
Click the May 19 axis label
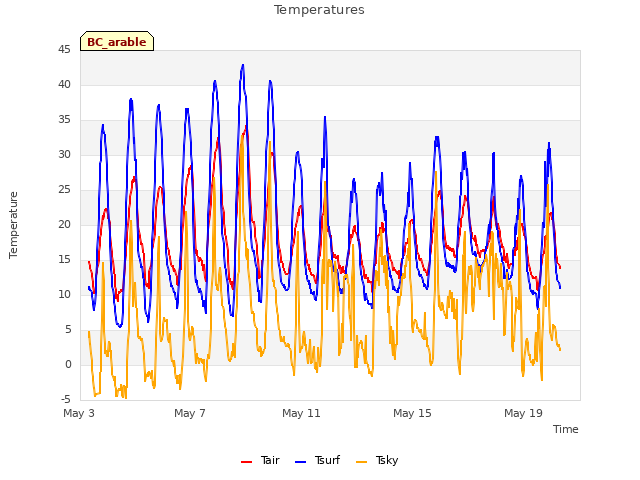523,413
